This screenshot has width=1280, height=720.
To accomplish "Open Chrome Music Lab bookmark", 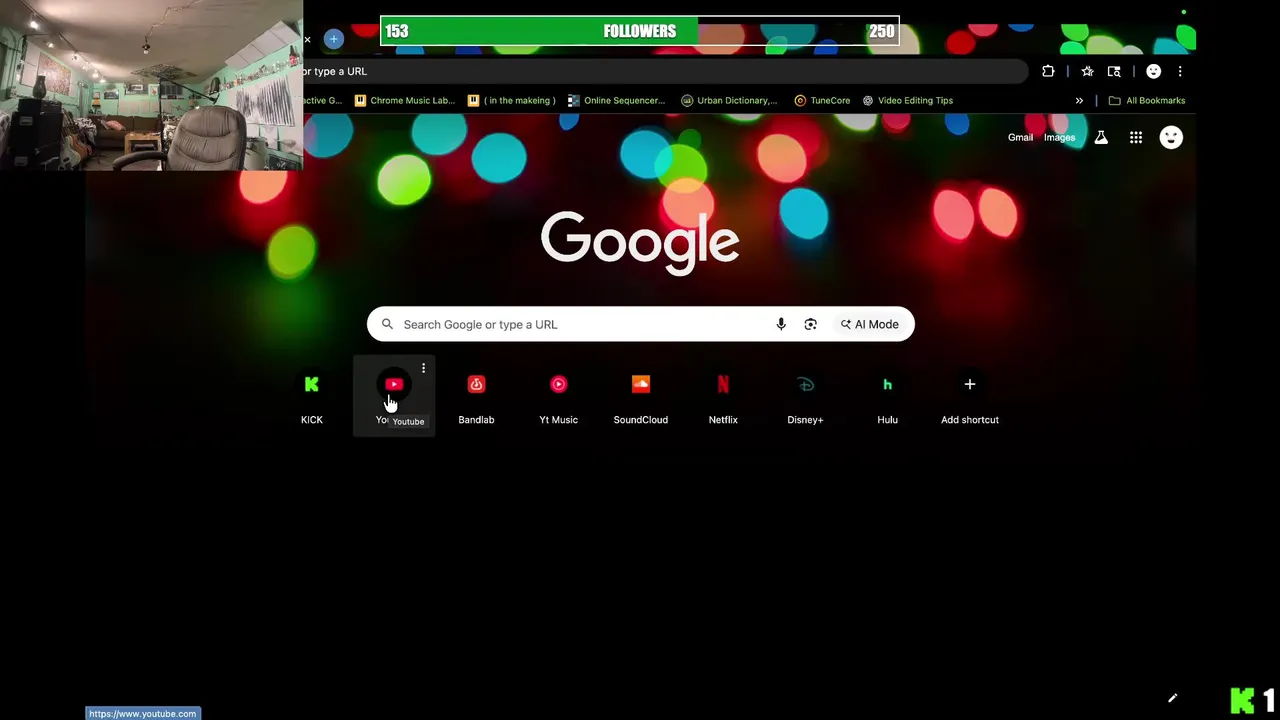I will (405, 100).
